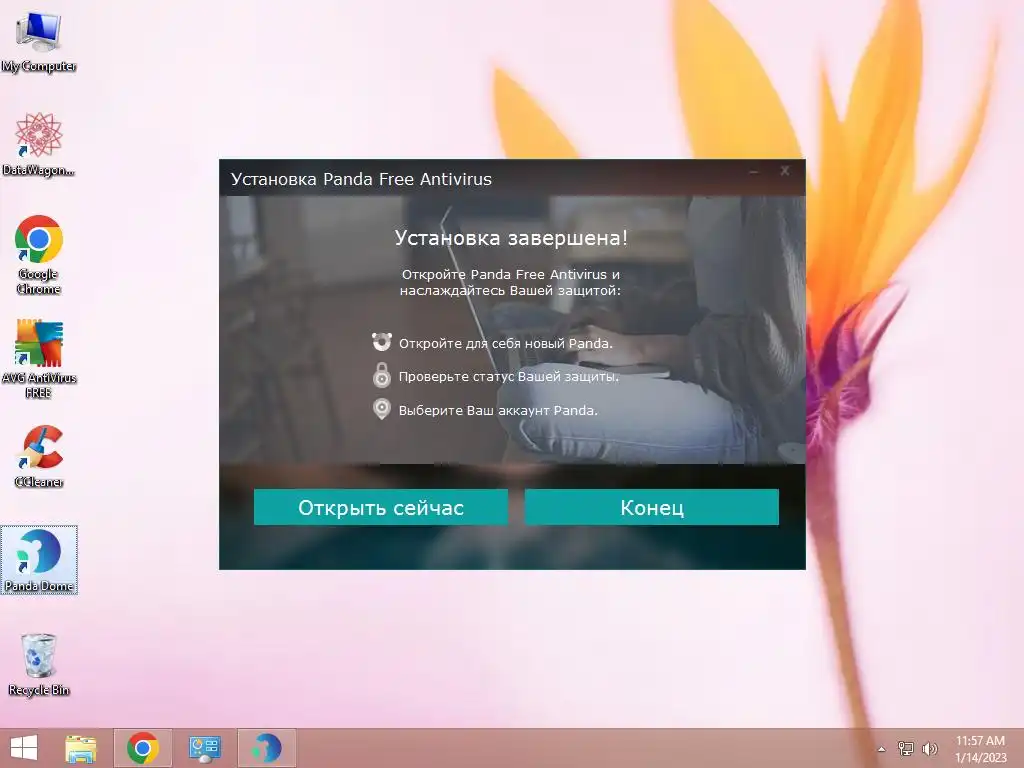Close the Panda Free Antivirus installer window
1024x768 pixels.
pyautogui.click(x=785, y=171)
